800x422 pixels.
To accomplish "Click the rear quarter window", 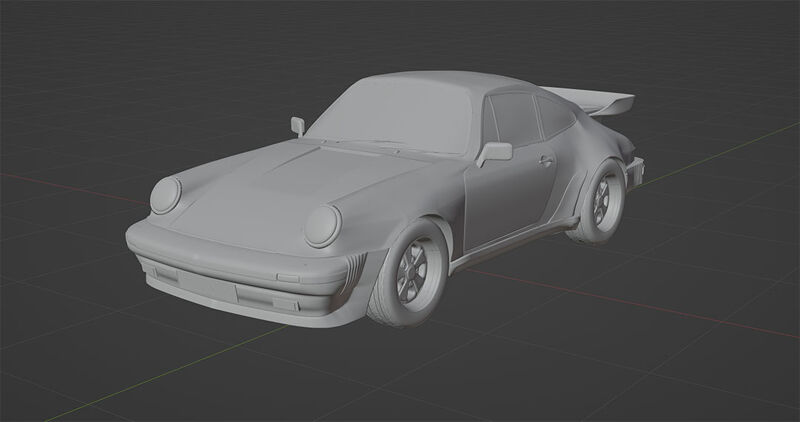I will [551, 117].
